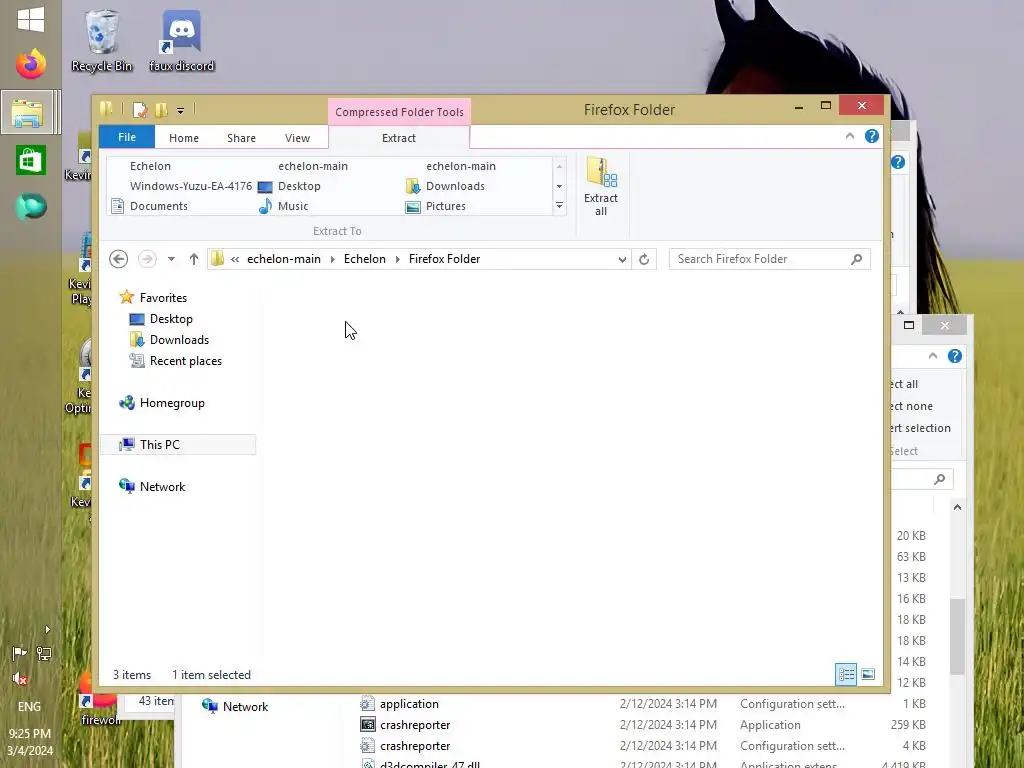1024x768 pixels.
Task: Open the Windows Store taskbar icon
Action: coord(31,160)
